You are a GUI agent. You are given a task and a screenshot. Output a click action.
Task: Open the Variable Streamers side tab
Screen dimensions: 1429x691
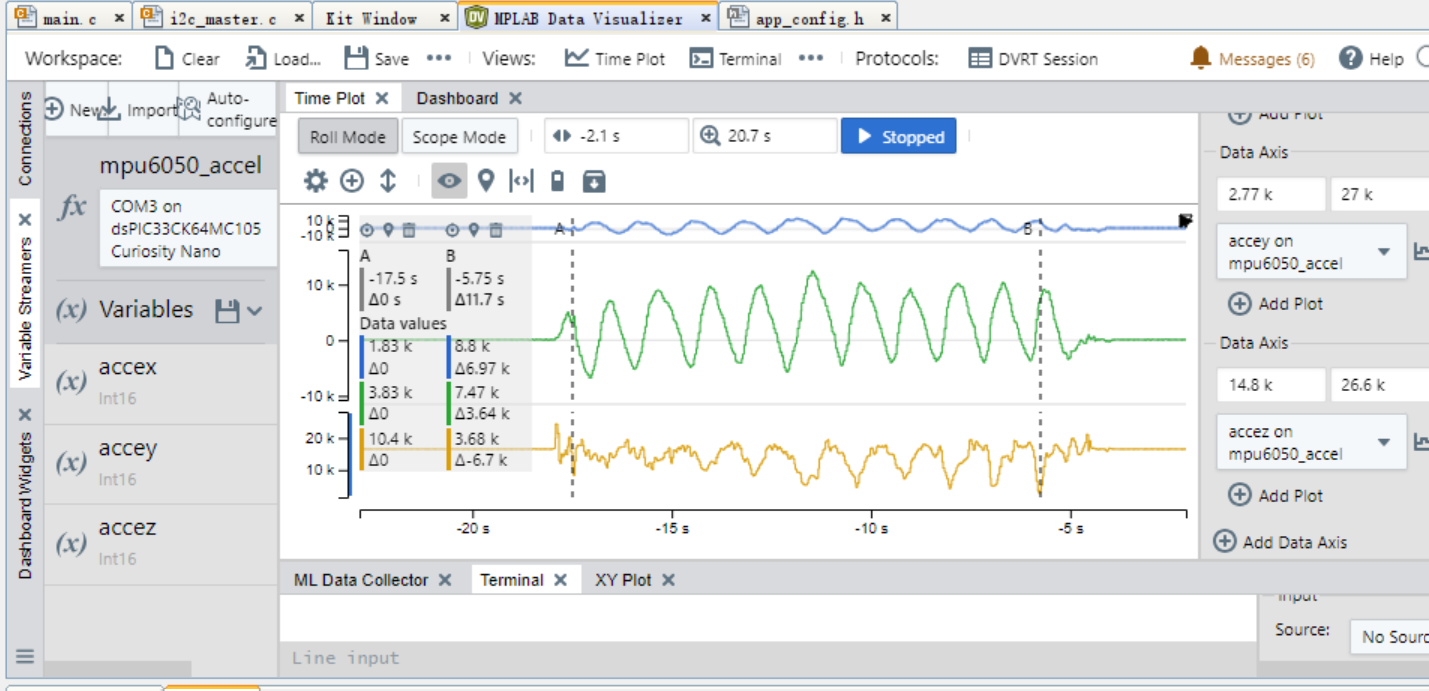[25, 309]
